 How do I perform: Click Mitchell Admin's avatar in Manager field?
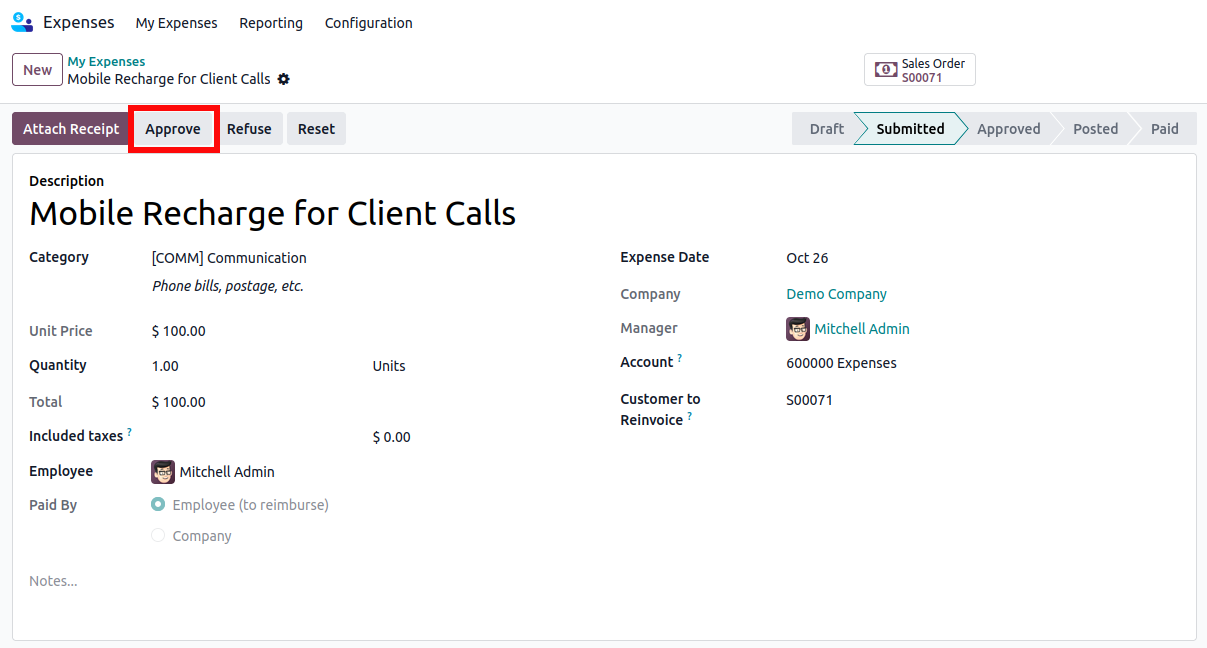[798, 329]
